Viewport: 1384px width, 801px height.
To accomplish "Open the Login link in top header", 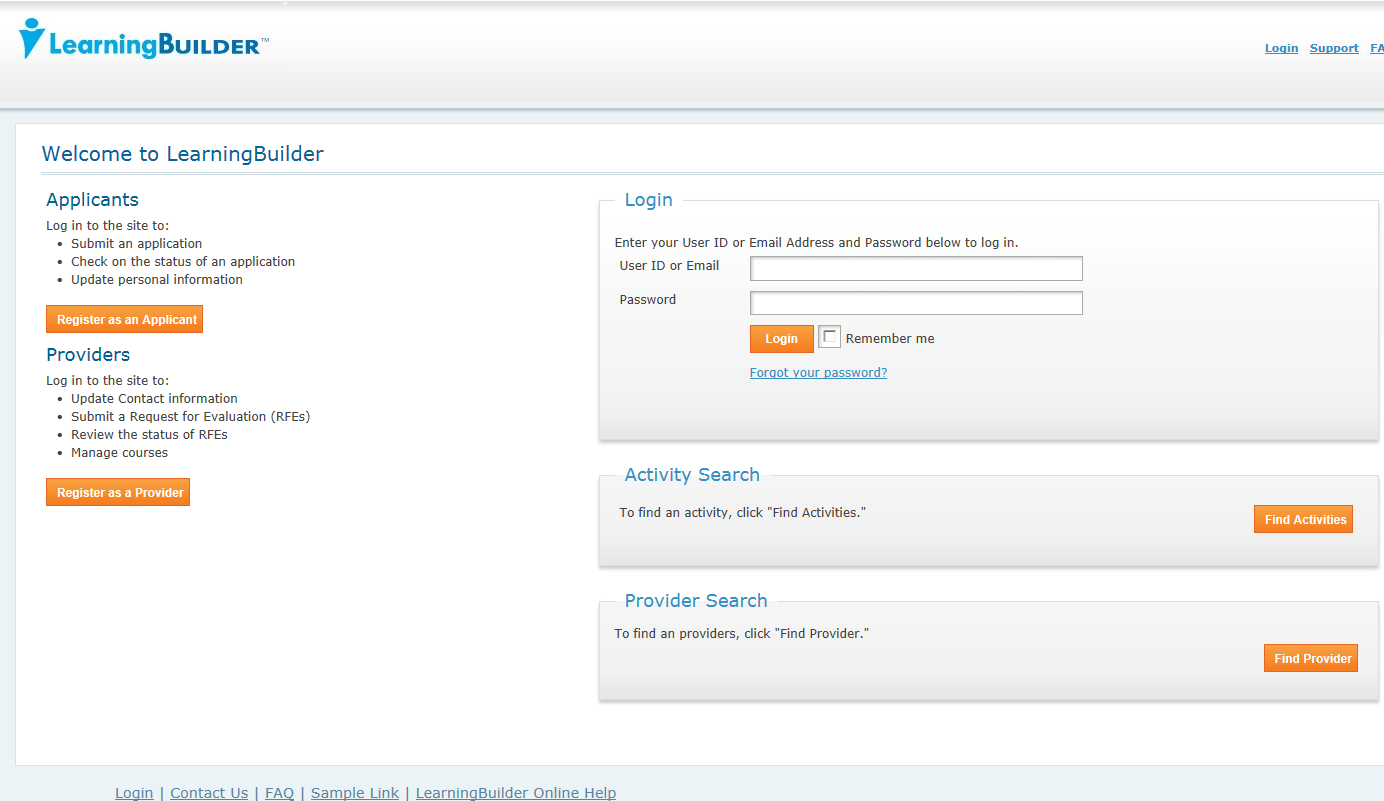I will [1281, 48].
